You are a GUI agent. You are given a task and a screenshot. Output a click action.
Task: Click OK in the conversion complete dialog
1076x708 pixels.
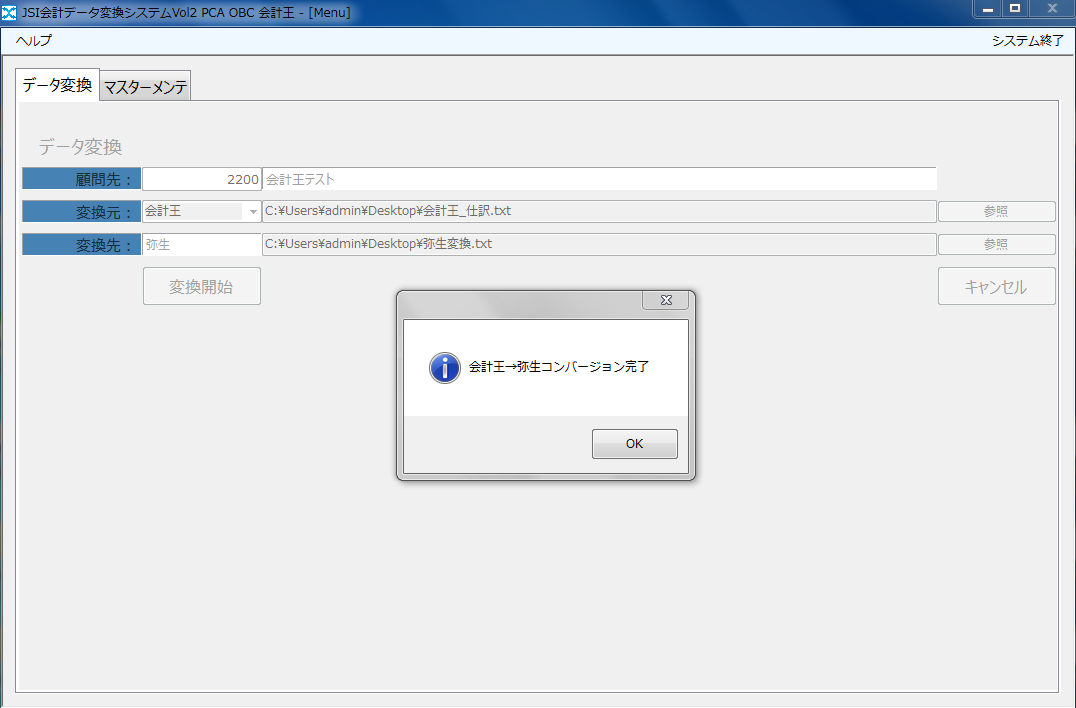click(634, 444)
